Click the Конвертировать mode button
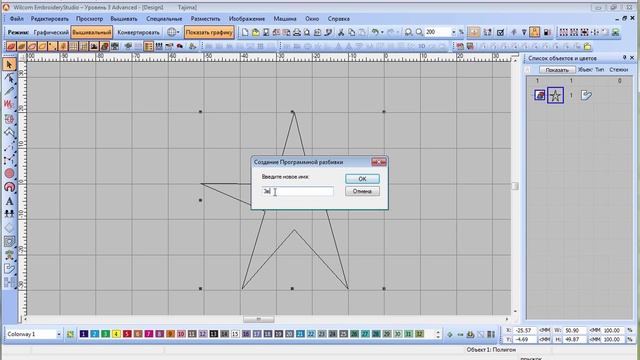Viewport: 640px width, 360px height. (x=138, y=32)
